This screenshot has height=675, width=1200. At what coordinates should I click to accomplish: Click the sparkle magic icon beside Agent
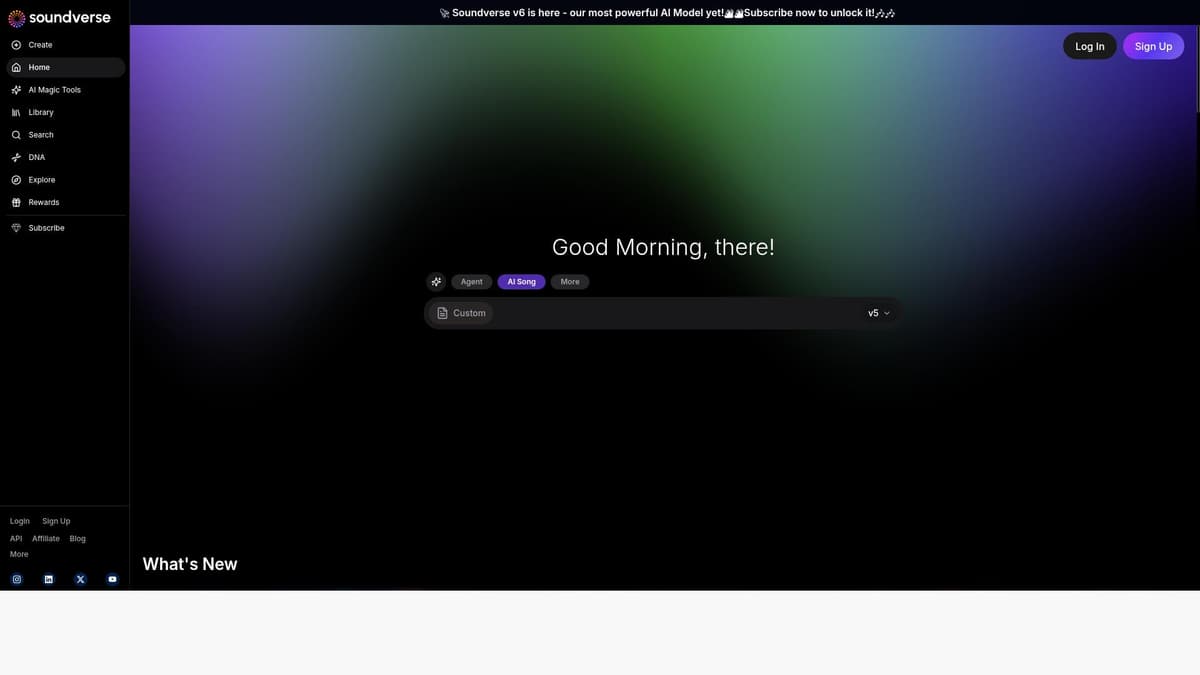(x=436, y=282)
